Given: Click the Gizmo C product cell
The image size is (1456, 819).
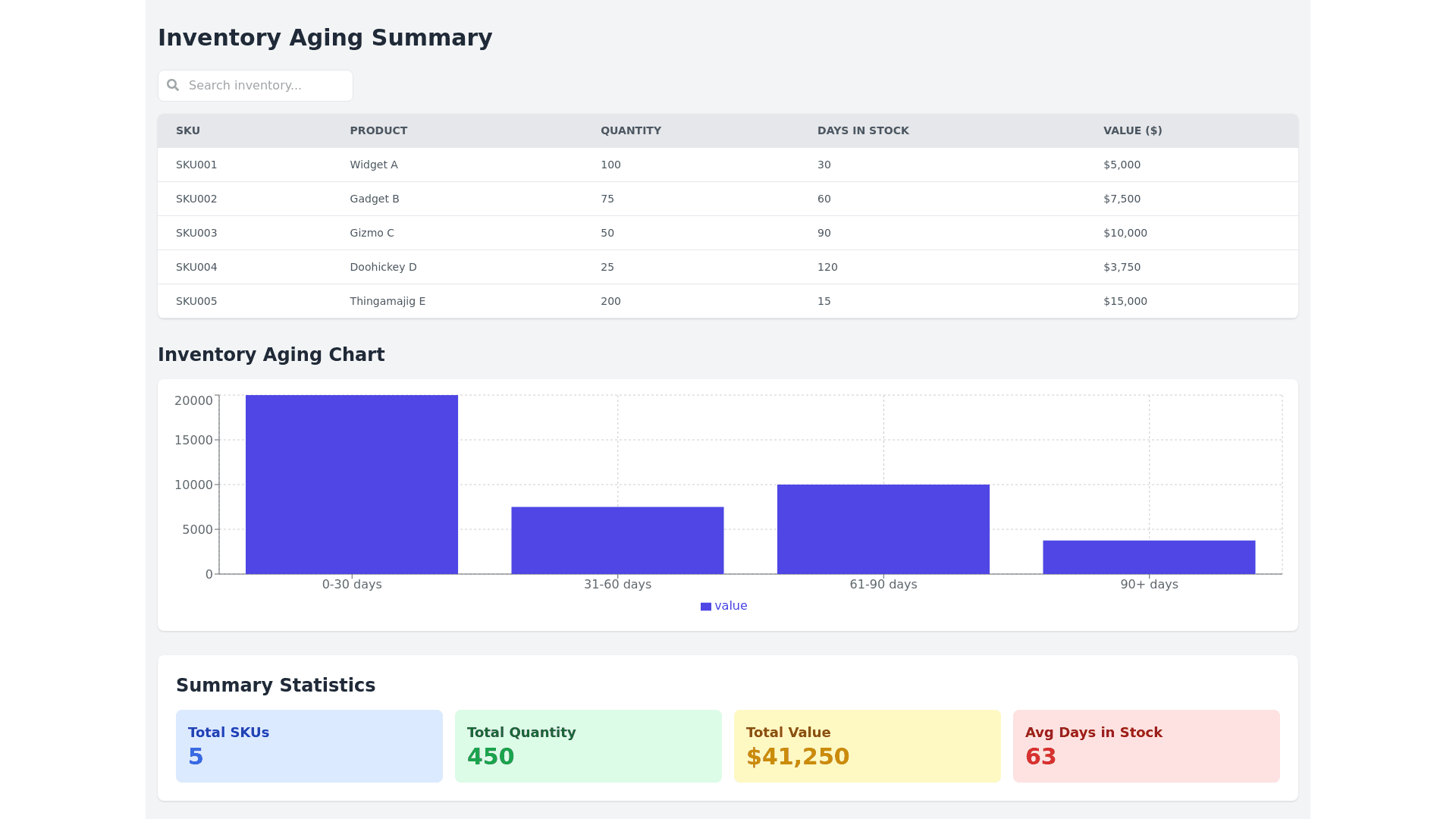Looking at the screenshot, I should tap(372, 233).
